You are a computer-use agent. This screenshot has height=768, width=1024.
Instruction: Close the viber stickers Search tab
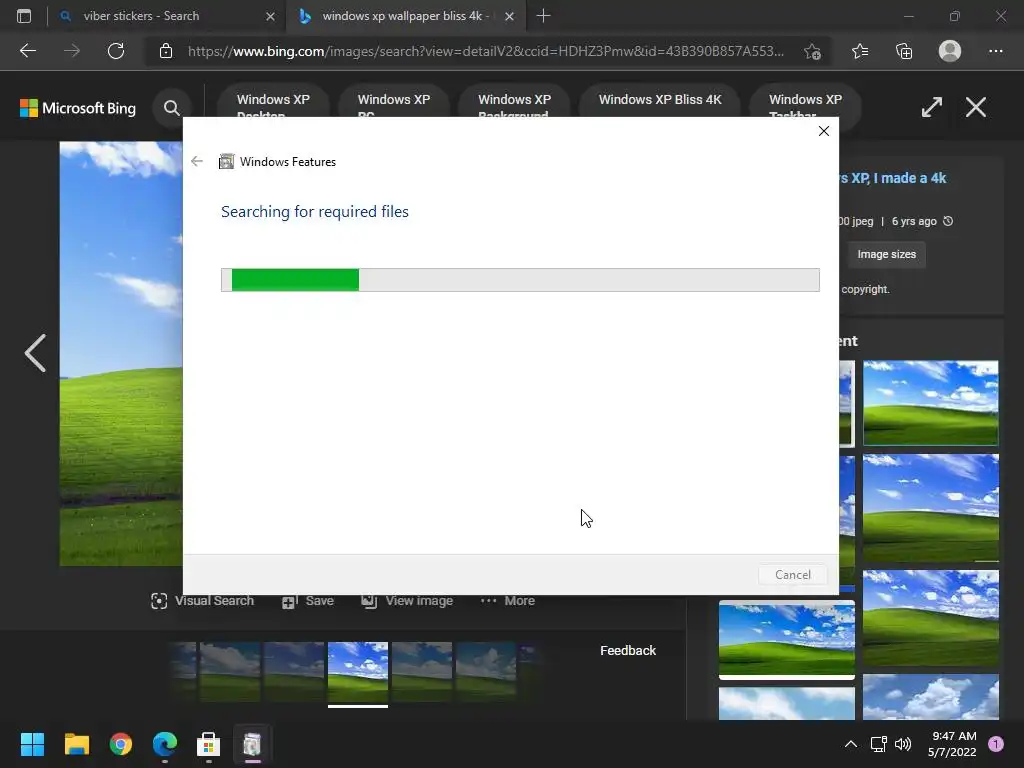(270, 16)
